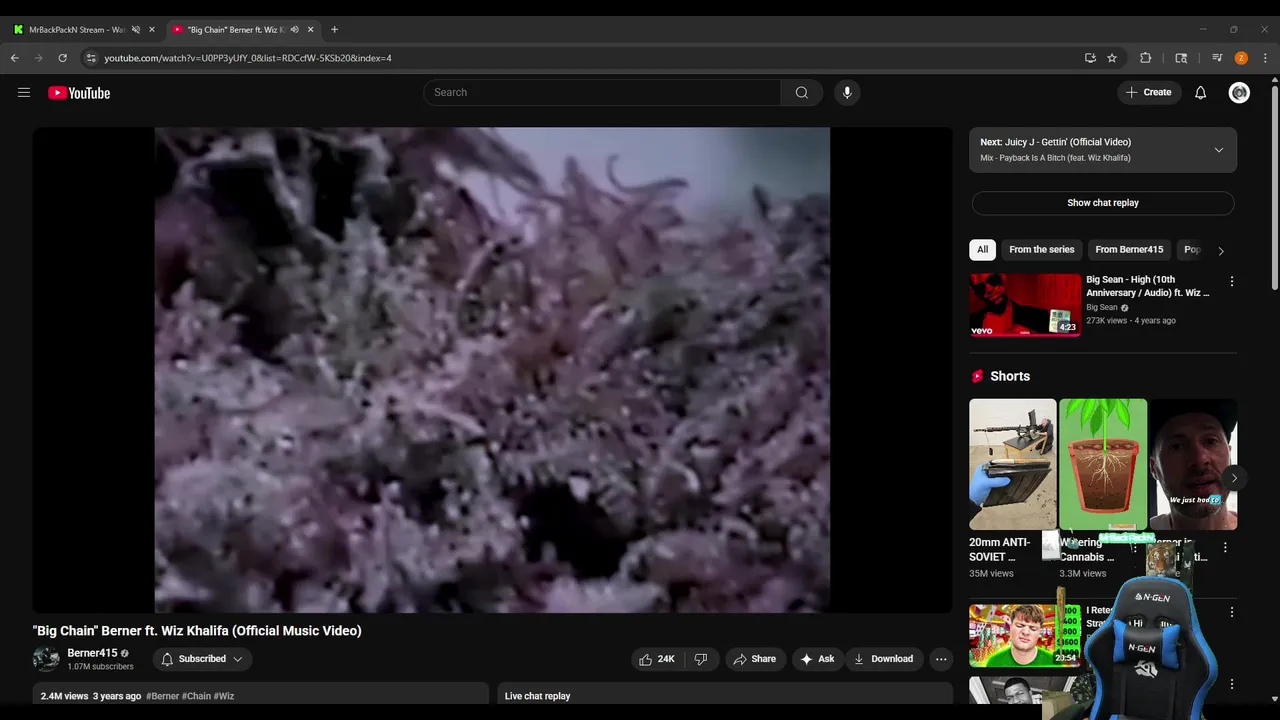Screen dimensions: 1280x720
Task: Click the video player to pause
Action: 492,369
